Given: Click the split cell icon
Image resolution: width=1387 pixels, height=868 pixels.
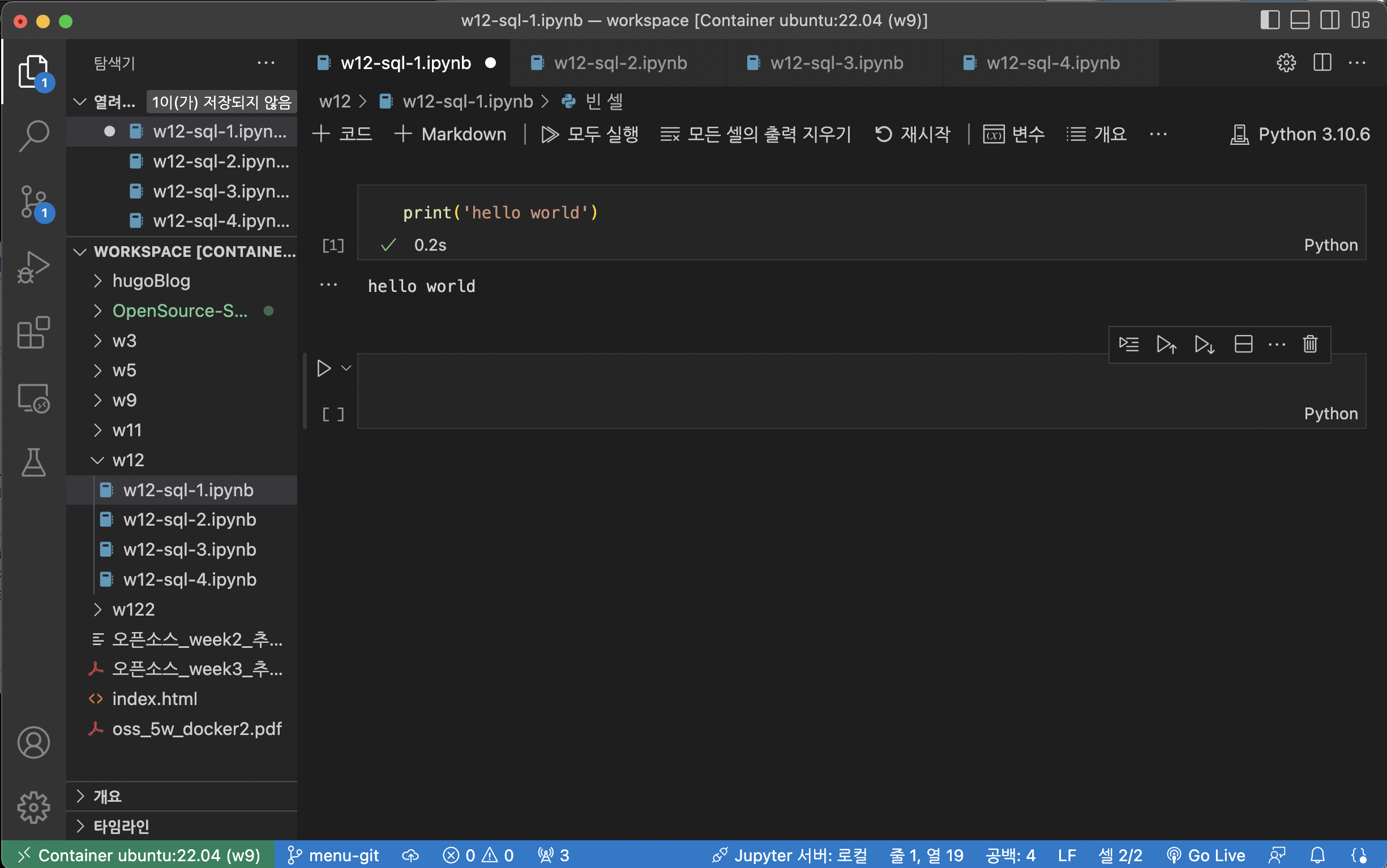Looking at the screenshot, I should click(1243, 345).
